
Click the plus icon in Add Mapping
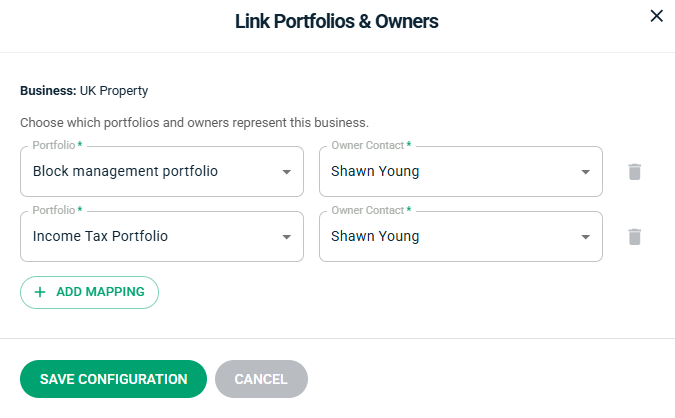click(40, 292)
